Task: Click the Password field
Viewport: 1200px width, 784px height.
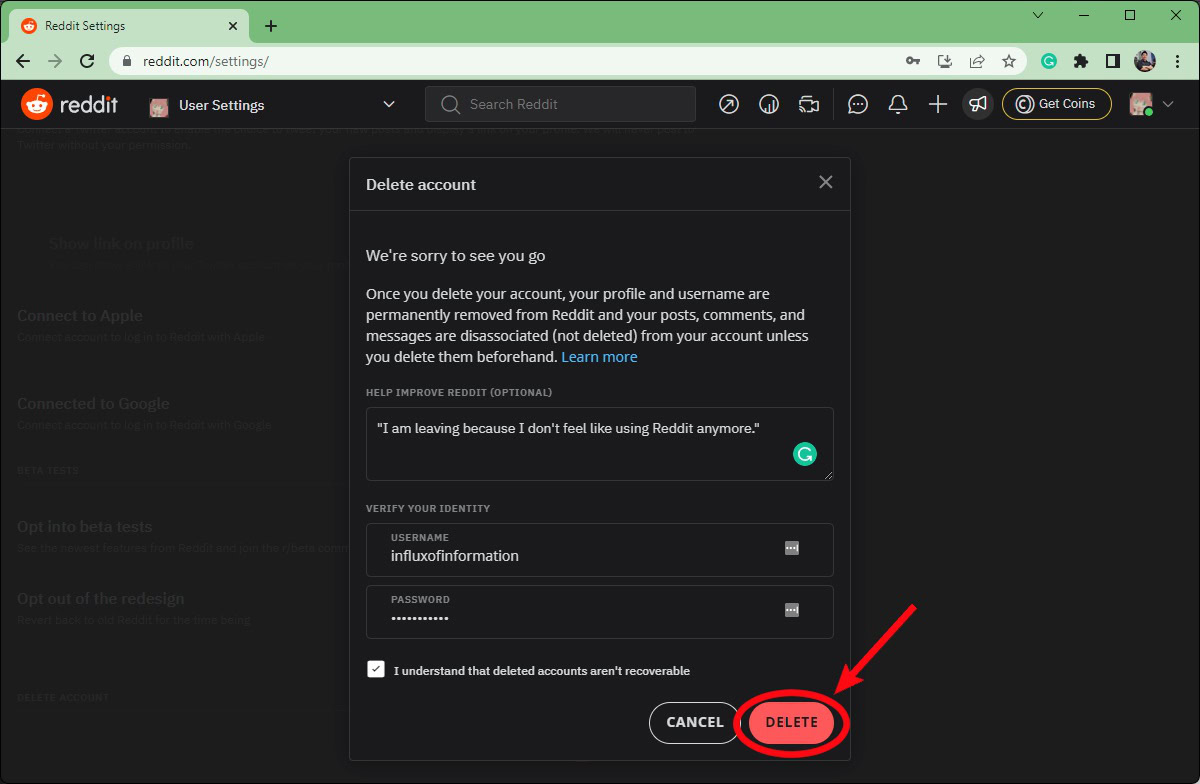Action: tap(599, 611)
